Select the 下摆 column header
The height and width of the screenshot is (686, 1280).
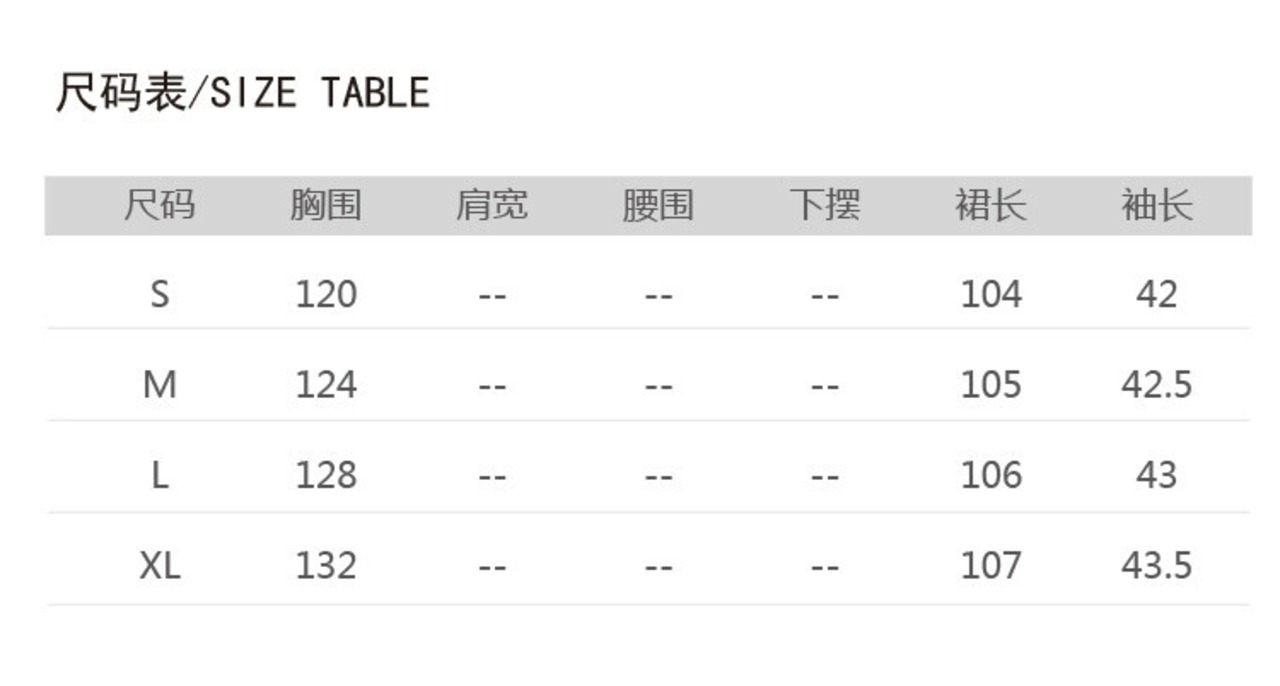[824, 206]
